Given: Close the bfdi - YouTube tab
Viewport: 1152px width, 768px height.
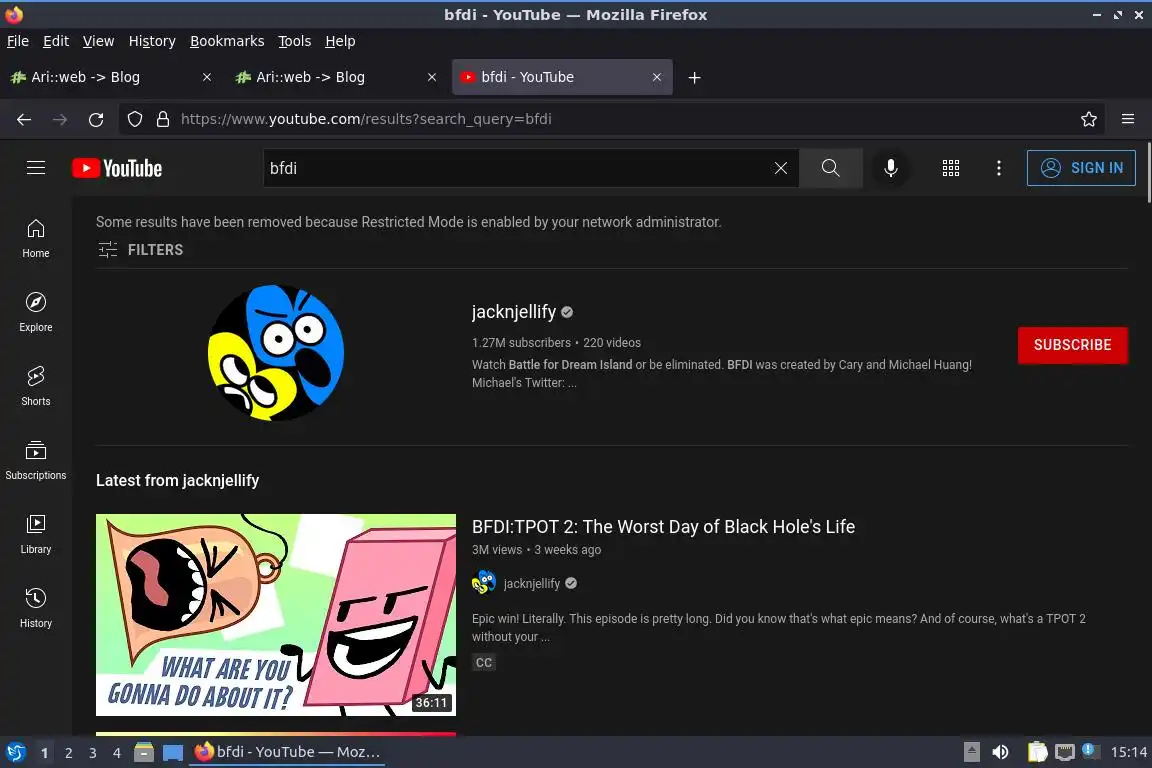Looking at the screenshot, I should [657, 77].
